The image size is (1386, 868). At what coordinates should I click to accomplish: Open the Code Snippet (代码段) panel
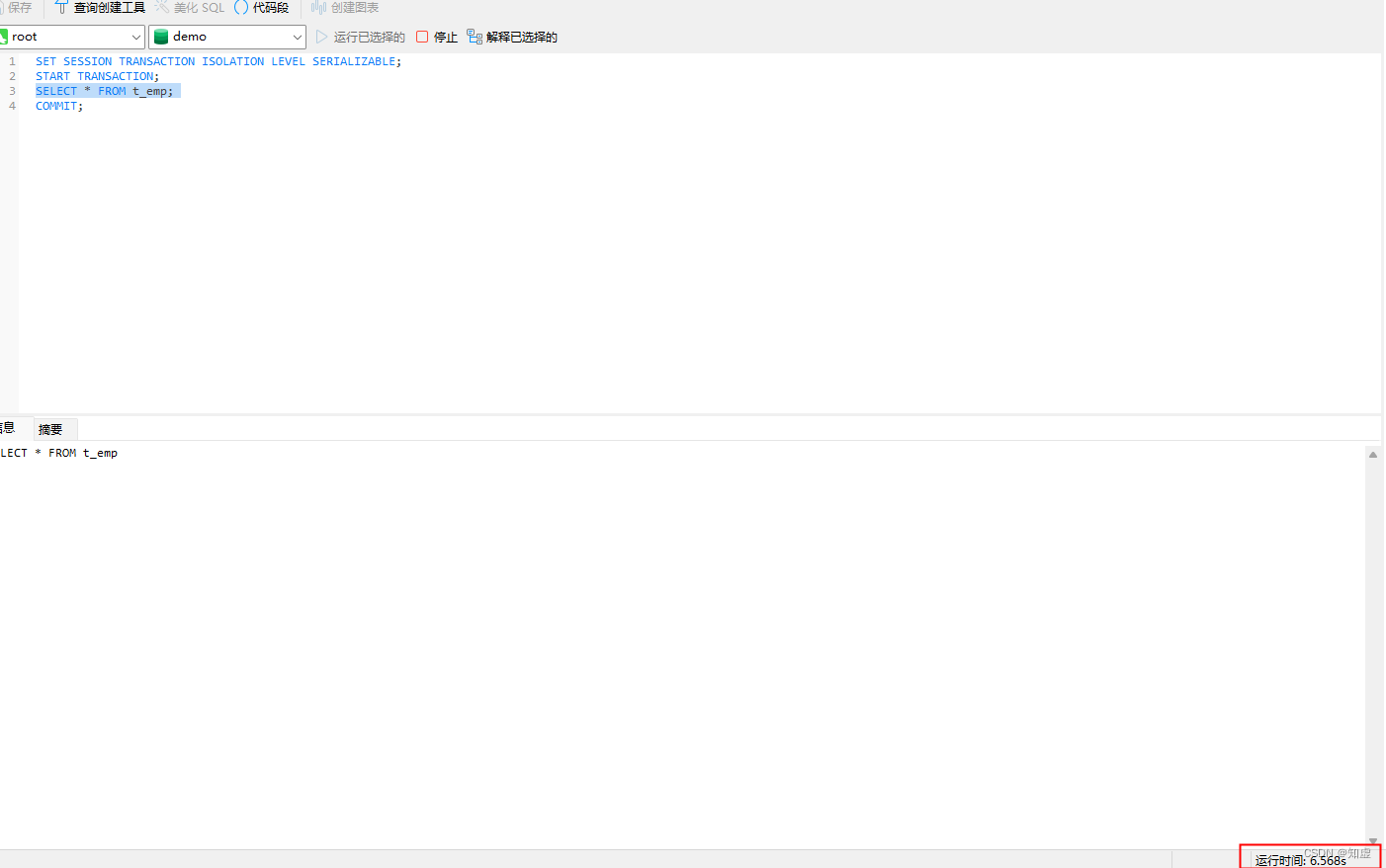[261, 8]
